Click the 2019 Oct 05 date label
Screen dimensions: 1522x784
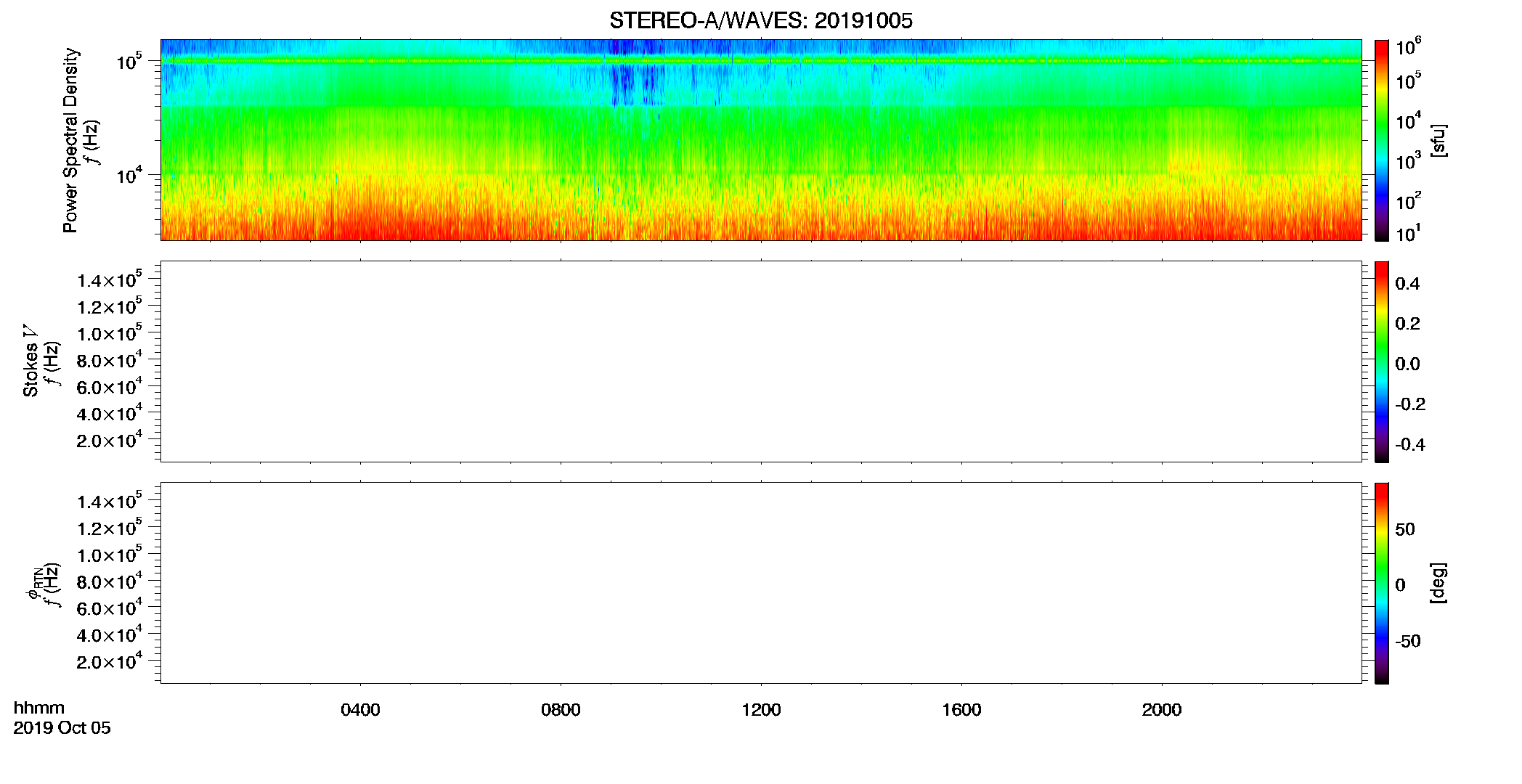coord(62,728)
